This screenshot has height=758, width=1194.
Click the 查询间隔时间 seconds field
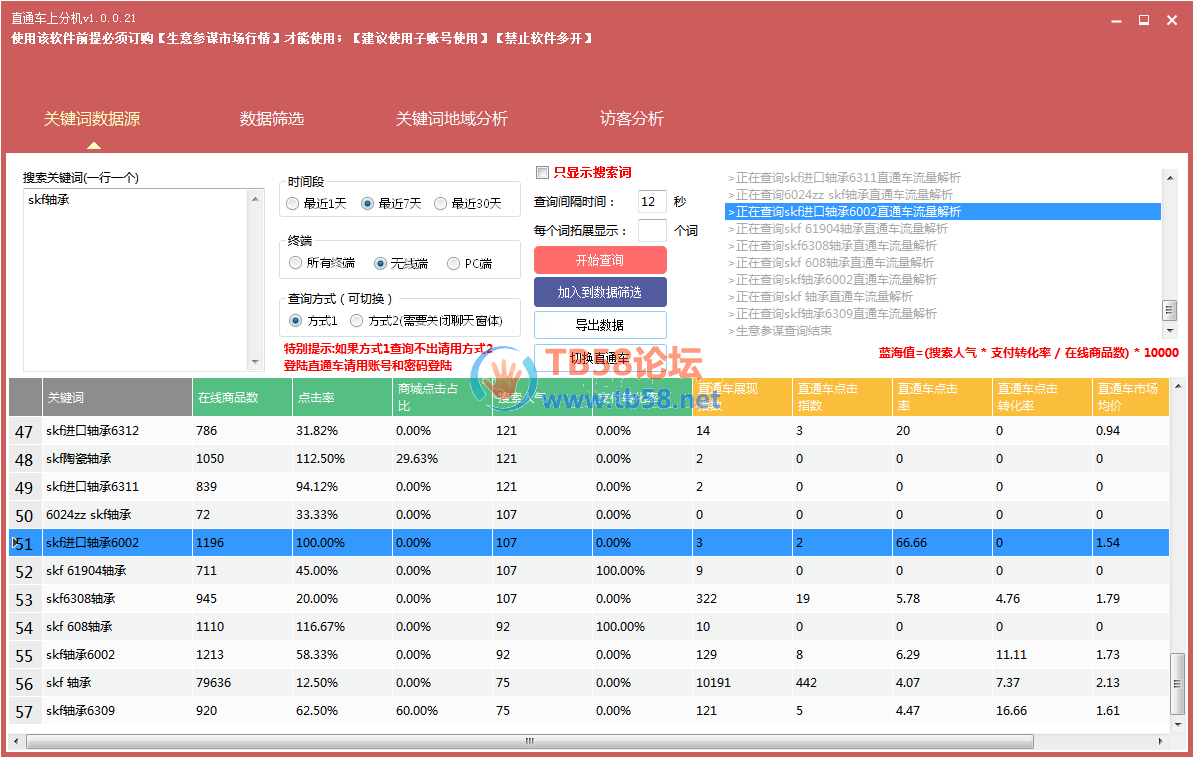tap(652, 202)
